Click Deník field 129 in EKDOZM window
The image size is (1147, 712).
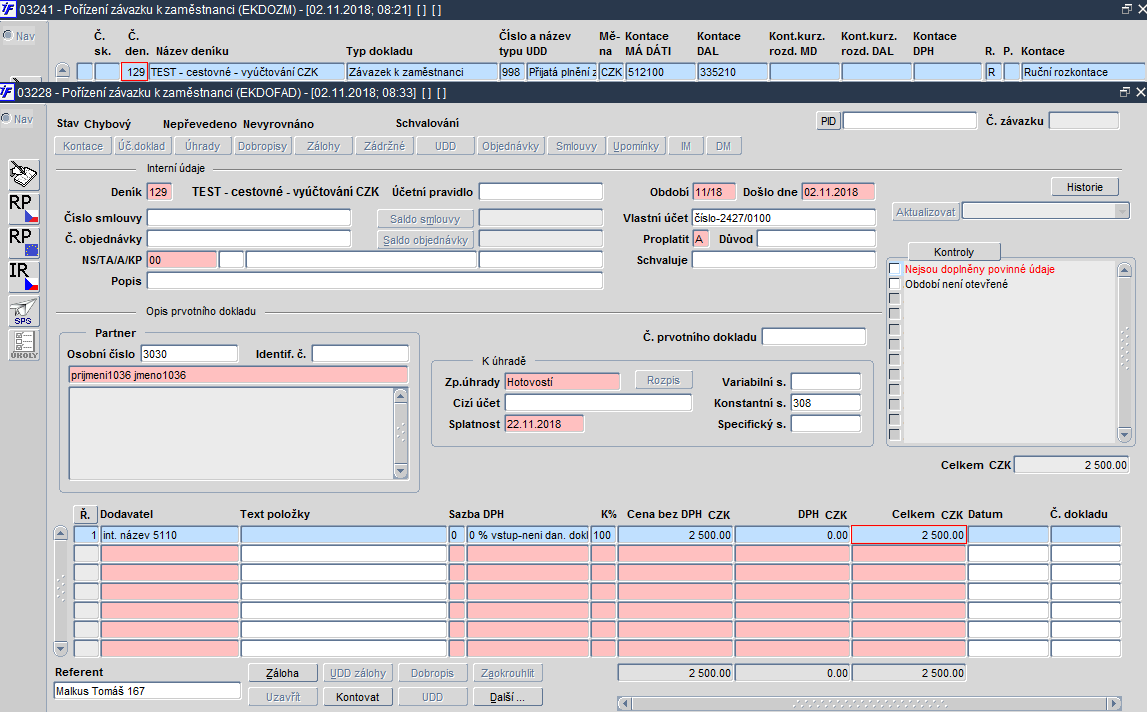coord(135,72)
